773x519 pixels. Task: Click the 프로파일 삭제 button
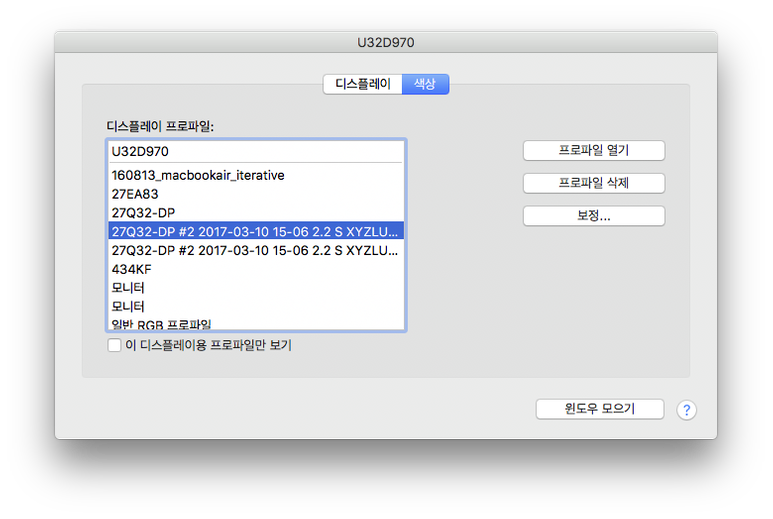(x=593, y=183)
